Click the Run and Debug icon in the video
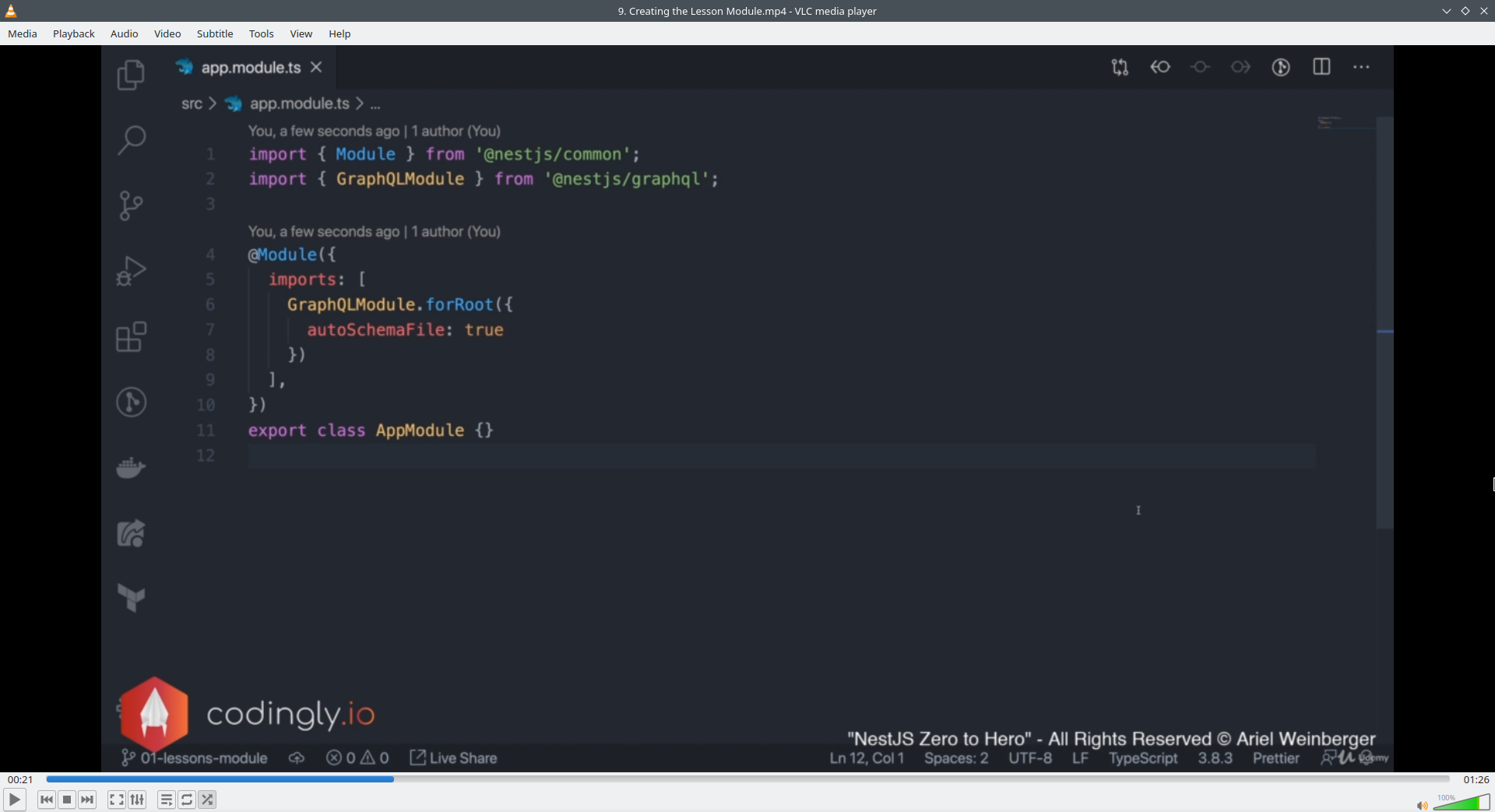The height and width of the screenshot is (812, 1495). (131, 271)
